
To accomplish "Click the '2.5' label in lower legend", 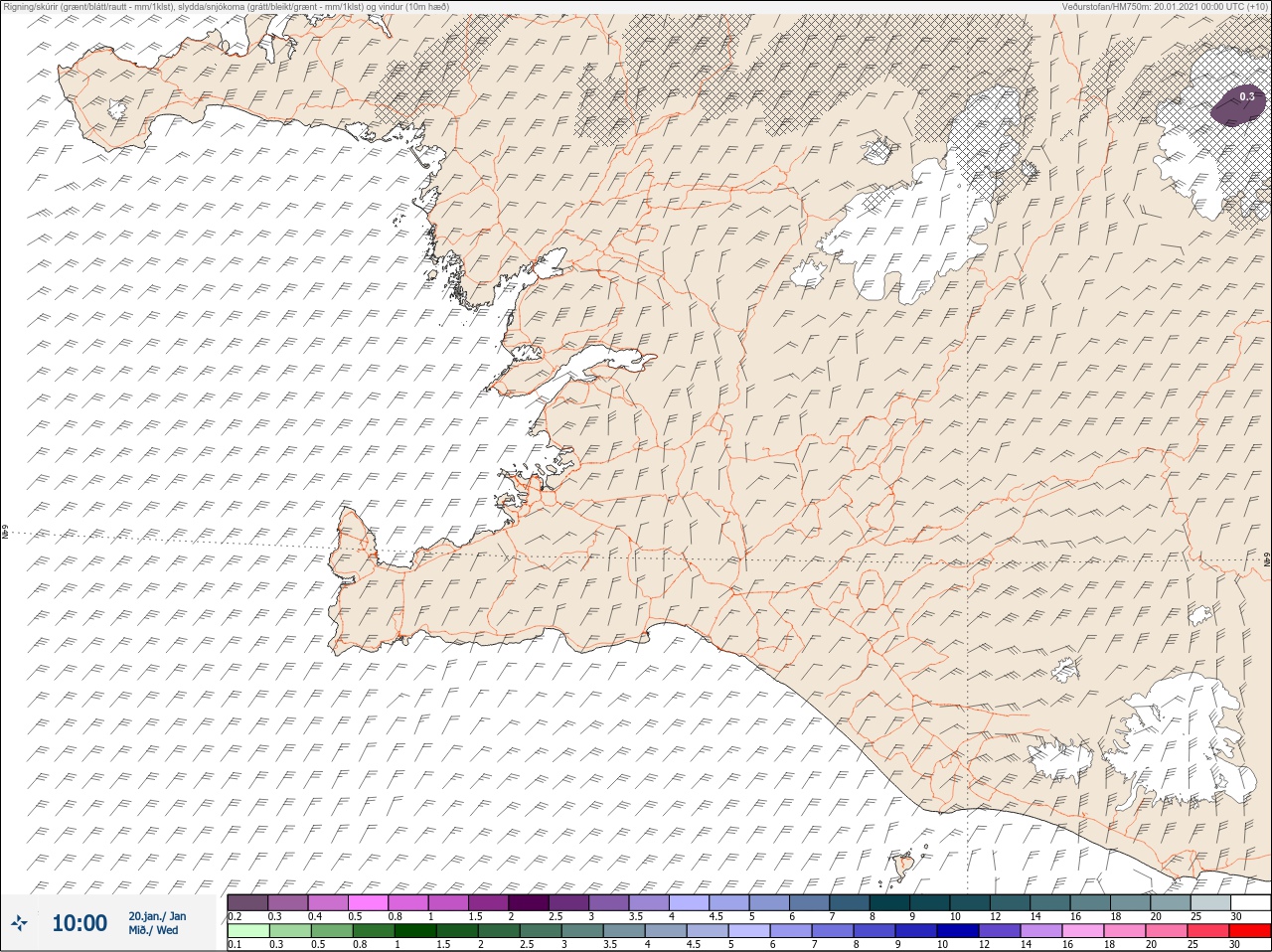I will pos(526,944).
